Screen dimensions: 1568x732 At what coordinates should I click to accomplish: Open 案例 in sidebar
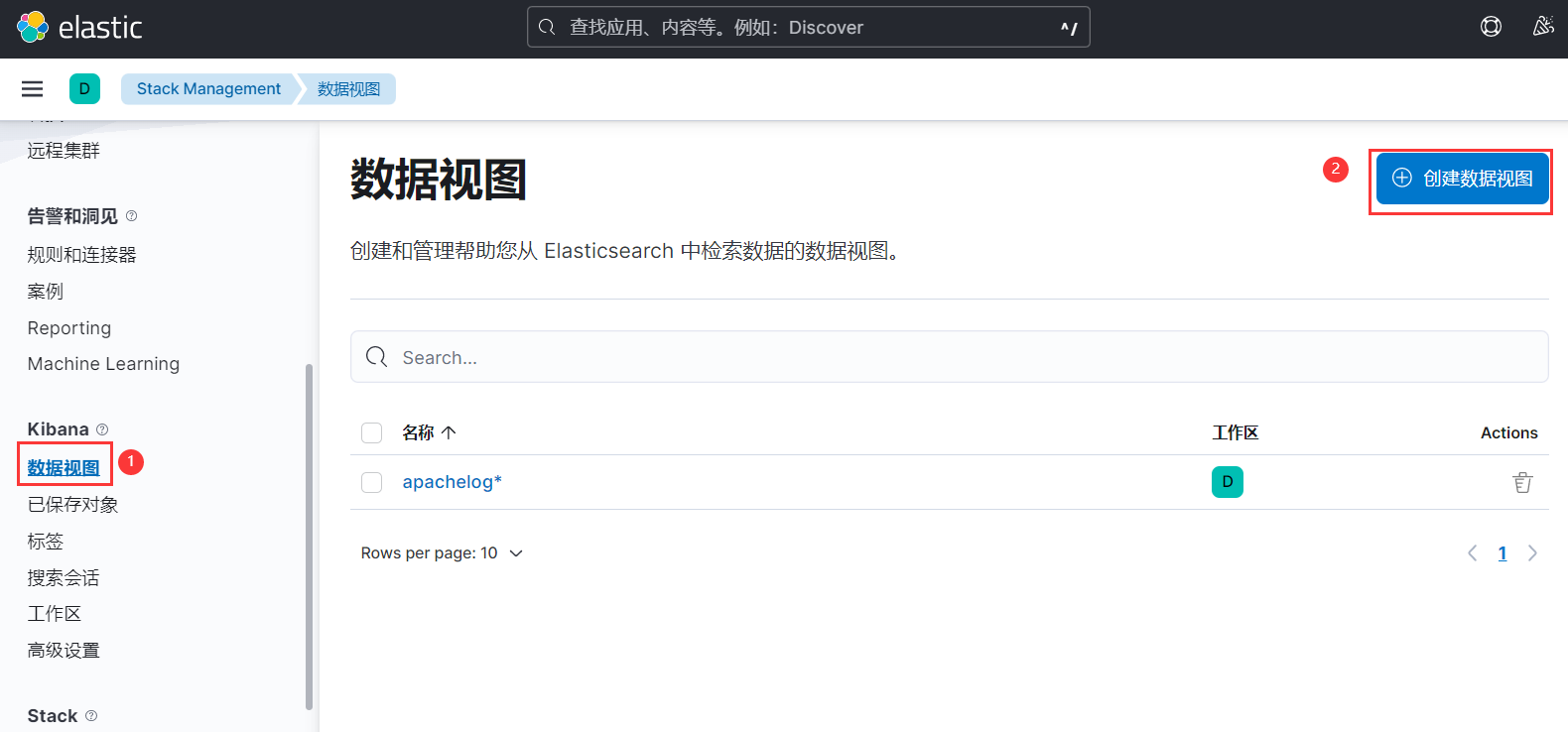pos(46,292)
